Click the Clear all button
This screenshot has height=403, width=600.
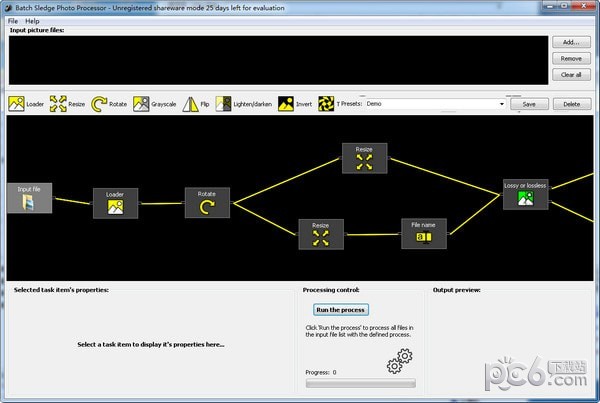point(571,75)
